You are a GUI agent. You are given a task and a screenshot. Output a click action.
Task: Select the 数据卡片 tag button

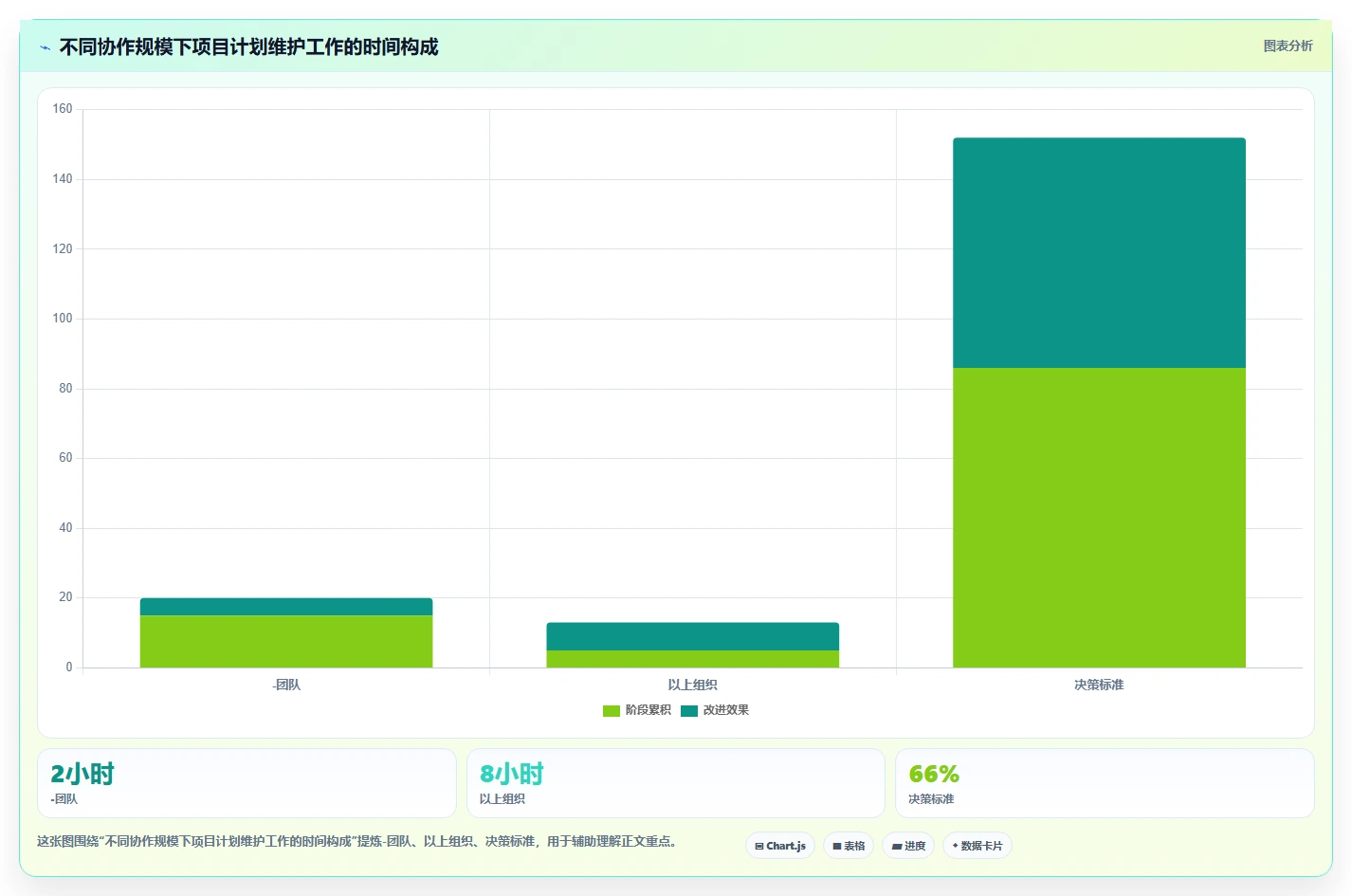(977, 846)
